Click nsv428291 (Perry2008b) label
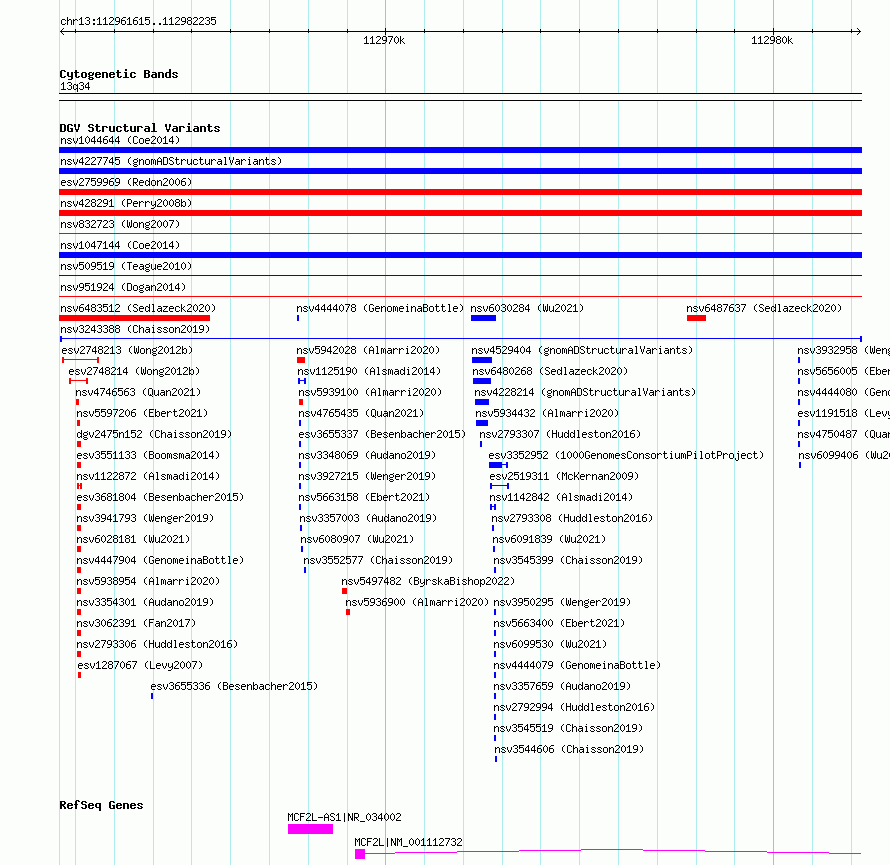Viewport: 890px width, 865px height. point(126,203)
